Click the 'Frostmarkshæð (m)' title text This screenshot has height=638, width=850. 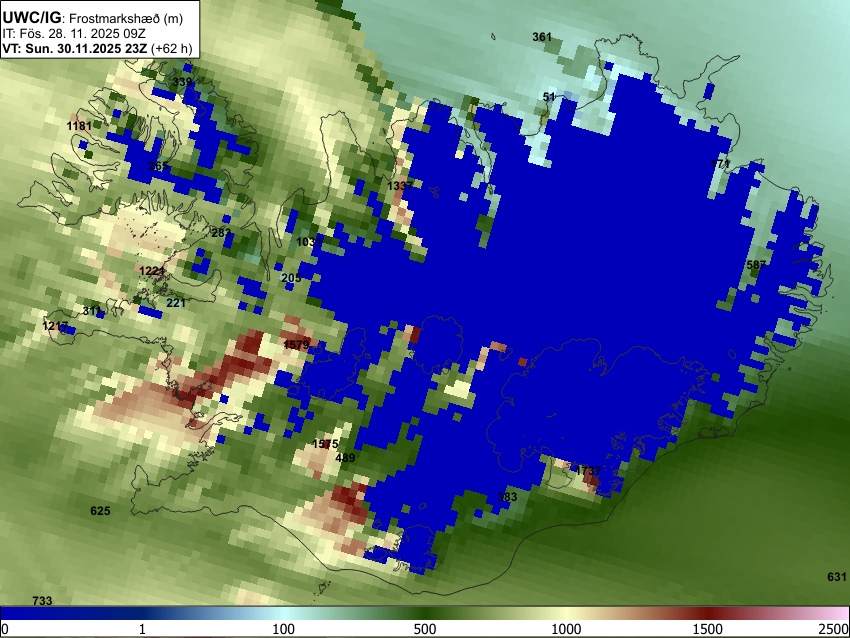[x=126, y=18]
